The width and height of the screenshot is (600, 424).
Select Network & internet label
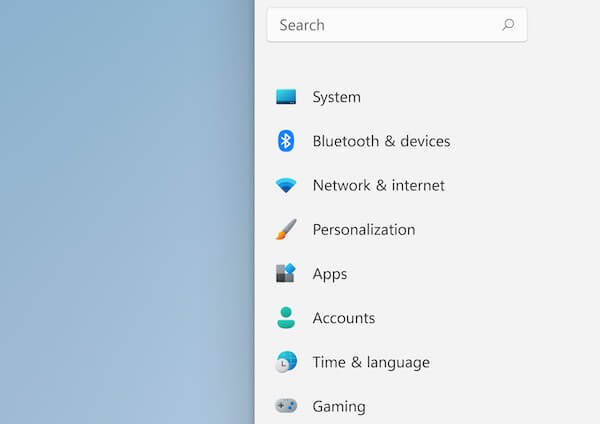(378, 185)
